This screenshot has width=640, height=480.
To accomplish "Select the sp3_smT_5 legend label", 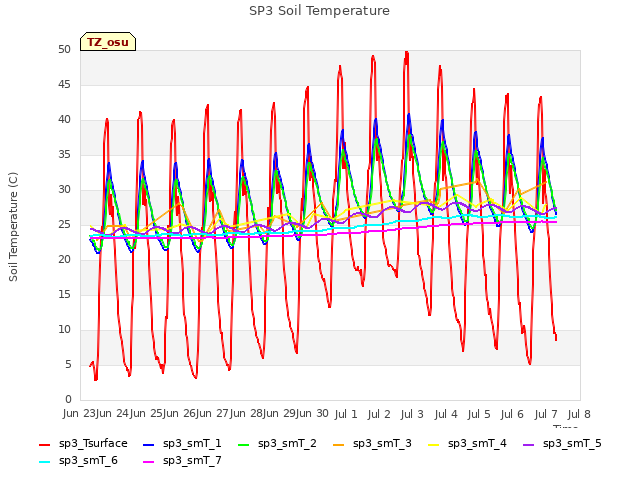I will point(572,444).
